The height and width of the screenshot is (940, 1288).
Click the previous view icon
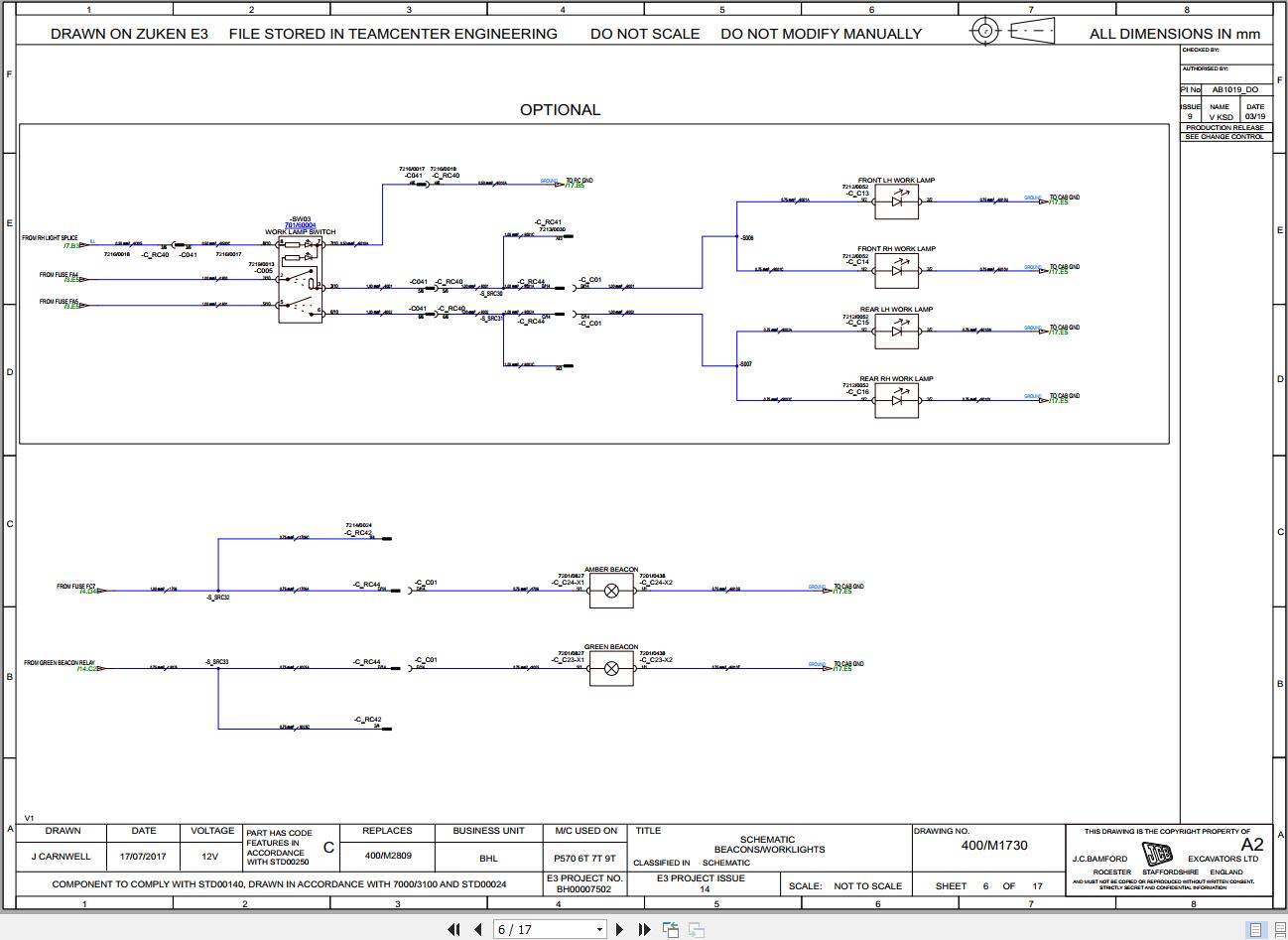(672, 929)
